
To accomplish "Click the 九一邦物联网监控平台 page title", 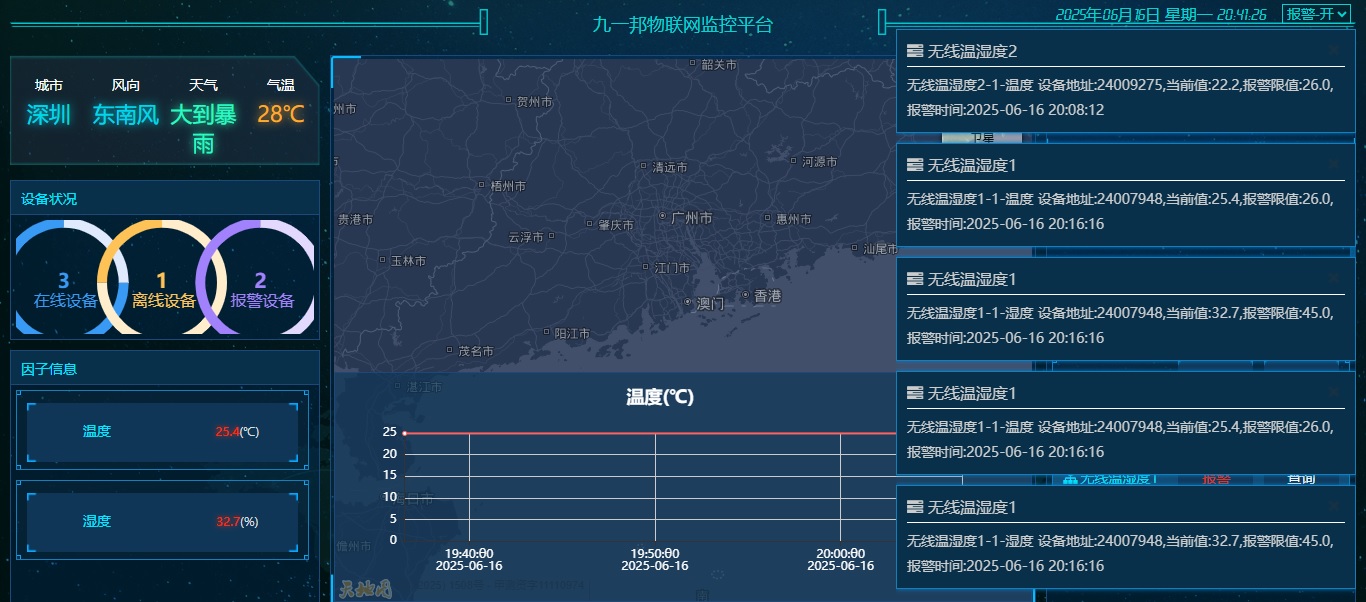I will (x=683, y=25).
